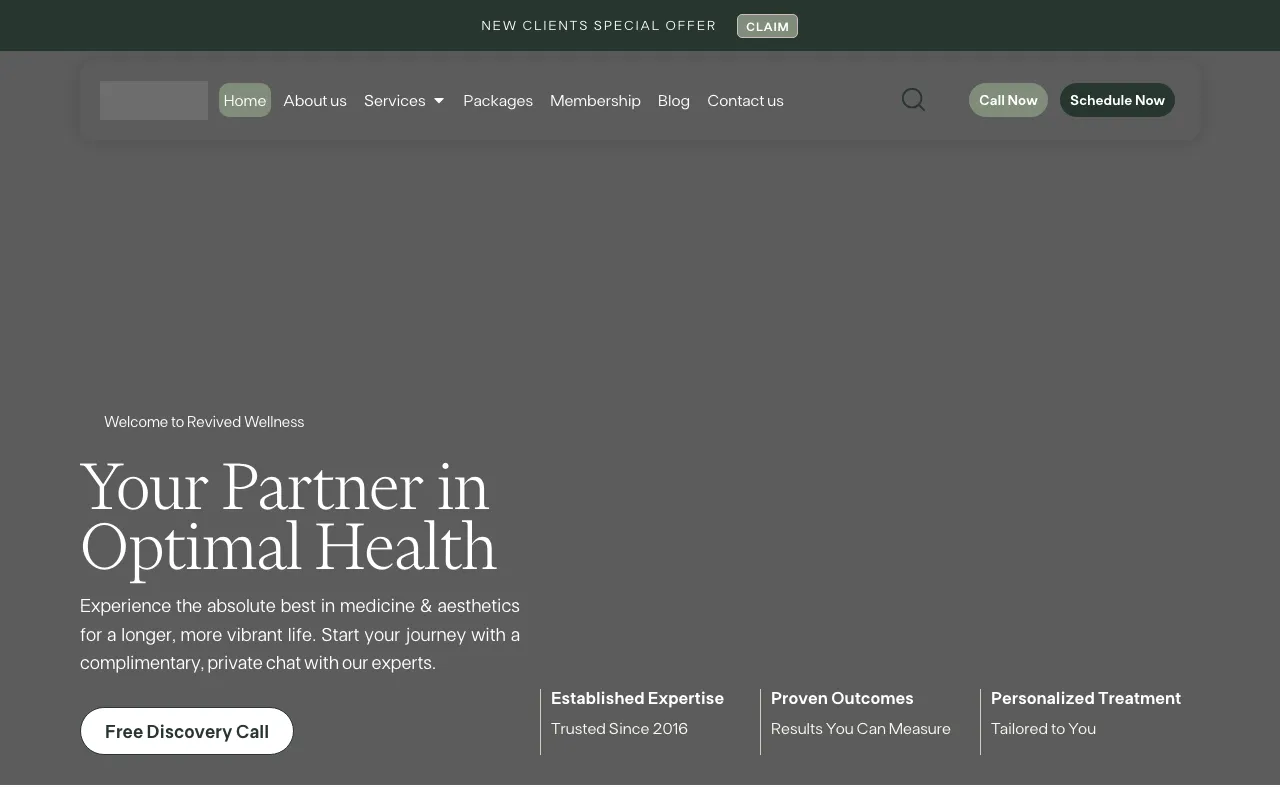The image size is (1280, 800).
Task: Select the Personalized Treatment text block
Action: (x=1086, y=699)
